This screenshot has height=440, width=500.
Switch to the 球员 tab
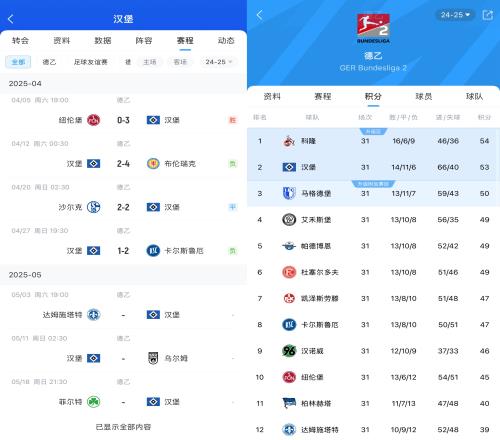pos(423,97)
